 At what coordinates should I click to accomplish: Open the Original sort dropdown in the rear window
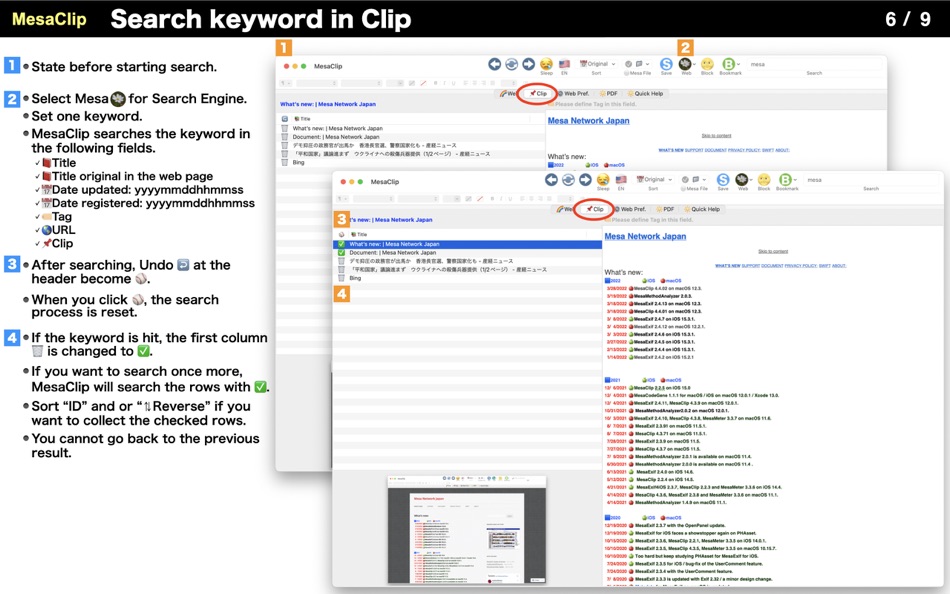coord(597,64)
